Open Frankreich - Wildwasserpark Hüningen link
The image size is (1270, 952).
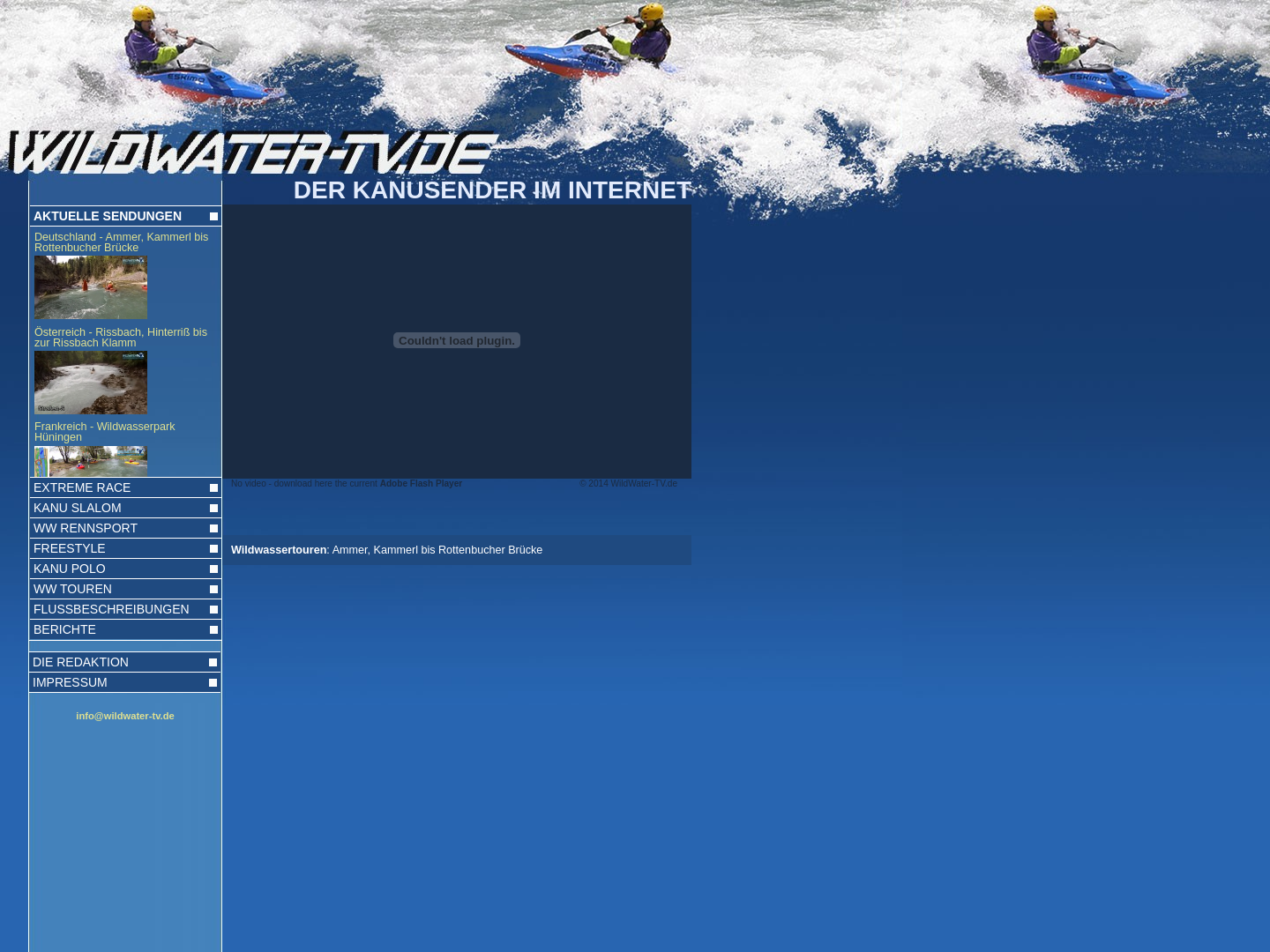tap(105, 432)
